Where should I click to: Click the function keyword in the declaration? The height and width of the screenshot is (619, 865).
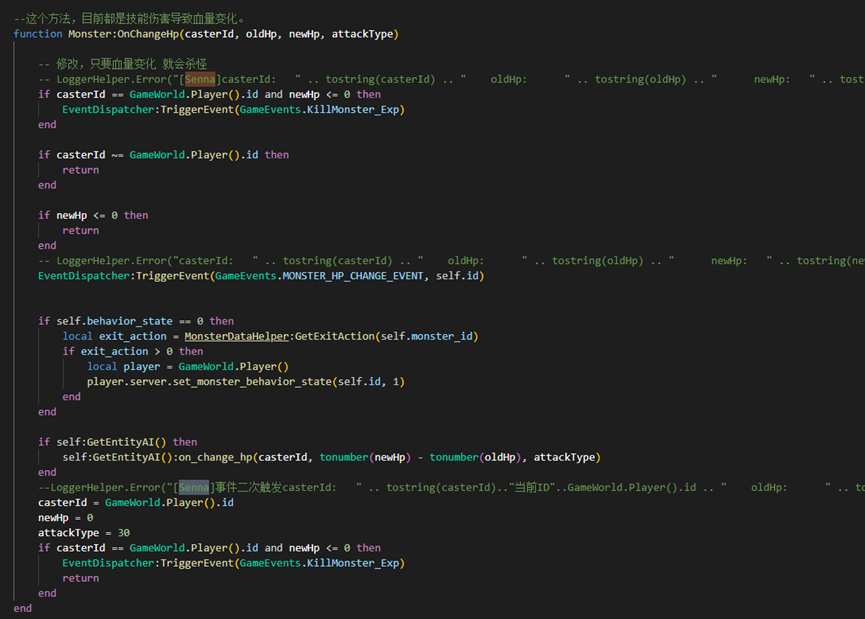[x=38, y=34]
